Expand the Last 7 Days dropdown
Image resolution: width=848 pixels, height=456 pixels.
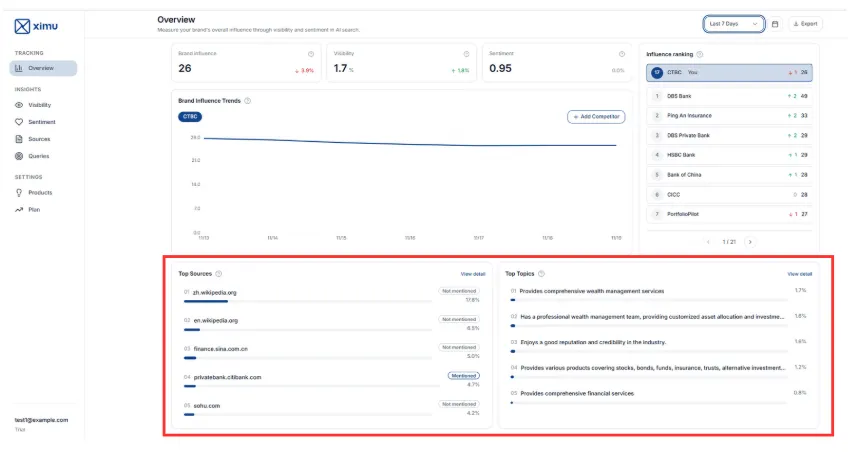(x=734, y=24)
